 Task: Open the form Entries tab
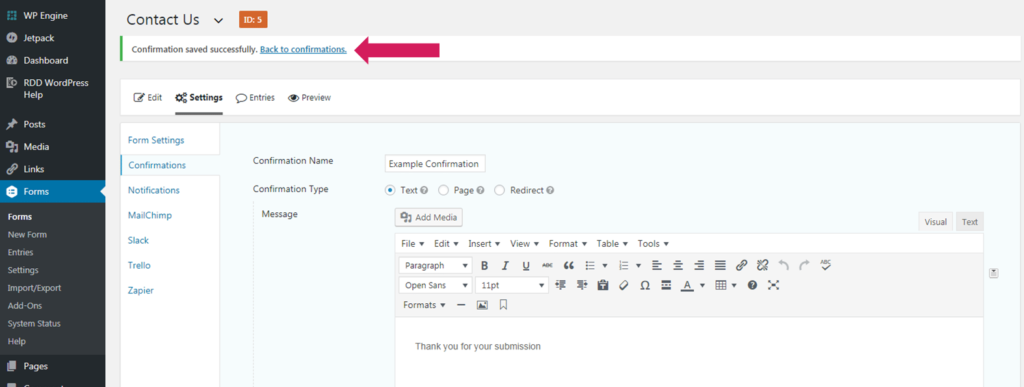pos(255,98)
